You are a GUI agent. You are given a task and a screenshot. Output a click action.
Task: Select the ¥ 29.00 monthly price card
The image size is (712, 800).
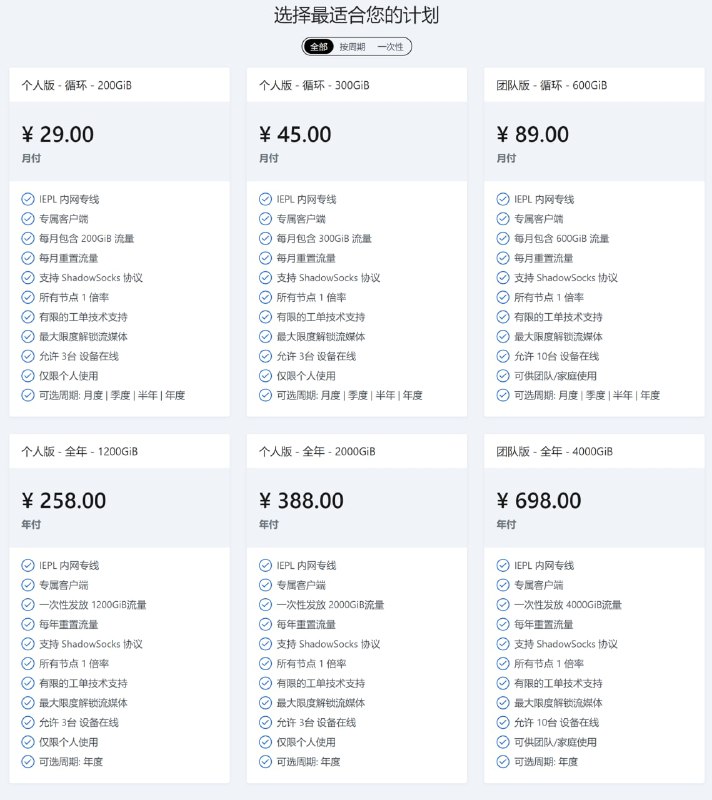pyautogui.click(x=119, y=141)
